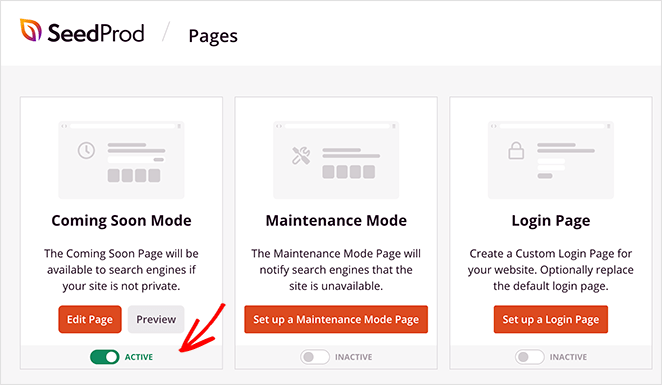Image resolution: width=662 pixels, height=385 pixels.
Task: Preview the Coming Soon page
Action: tap(156, 320)
